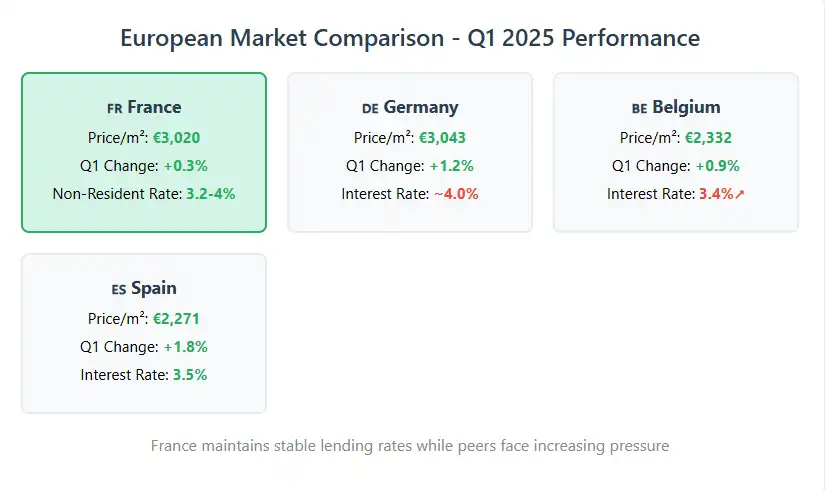Click Belgium's price value €2,332
The height and width of the screenshot is (490, 825).
click(708, 137)
